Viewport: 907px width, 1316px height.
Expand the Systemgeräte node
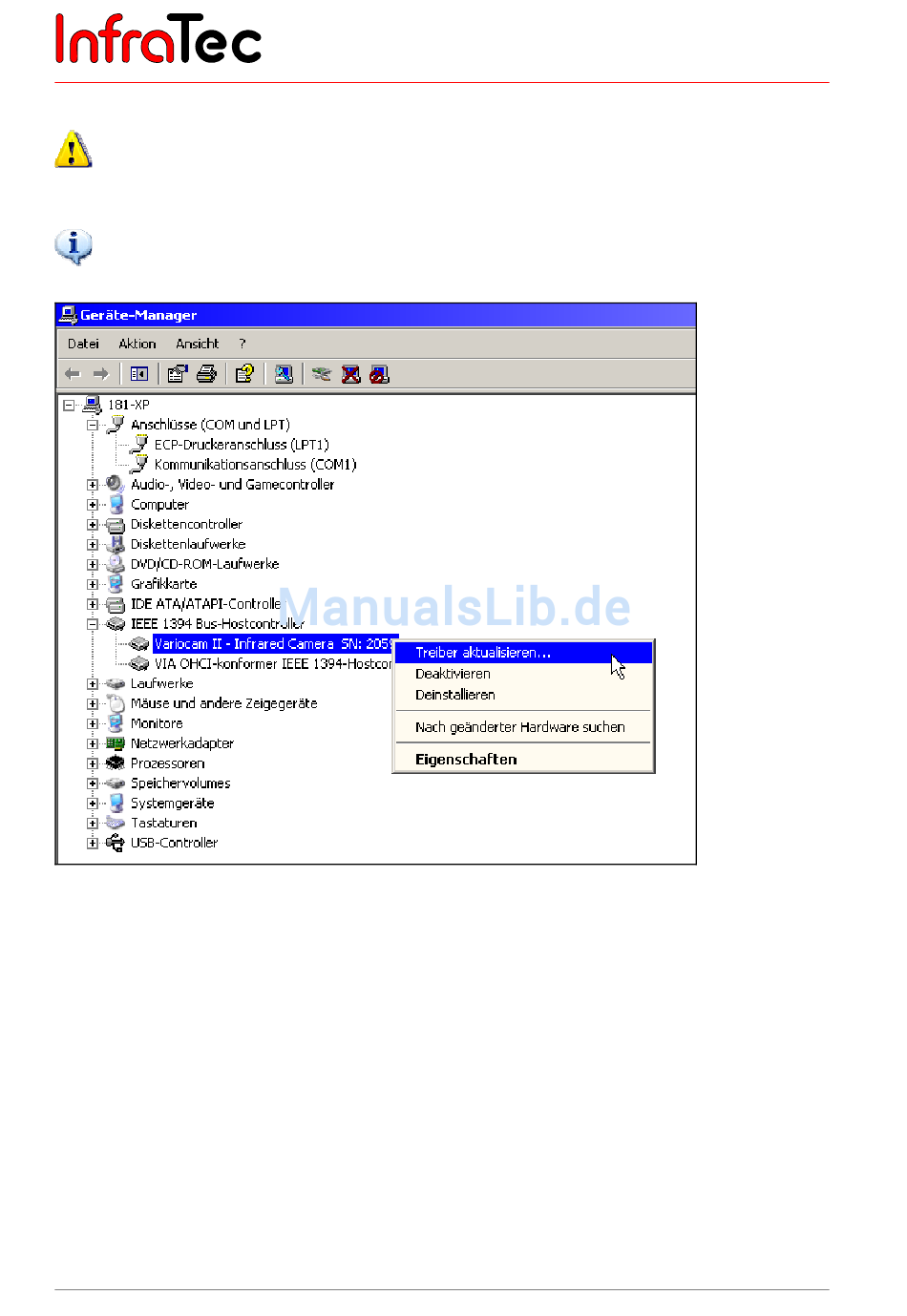[93, 804]
